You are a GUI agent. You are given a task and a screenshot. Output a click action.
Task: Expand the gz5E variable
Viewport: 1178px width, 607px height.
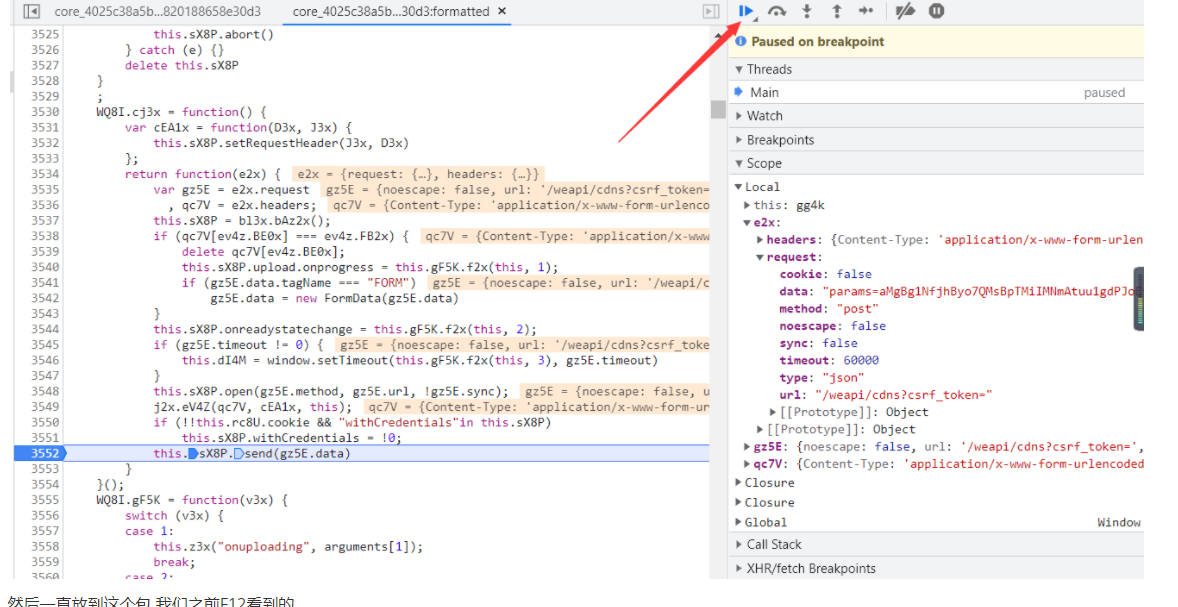tap(747, 447)
